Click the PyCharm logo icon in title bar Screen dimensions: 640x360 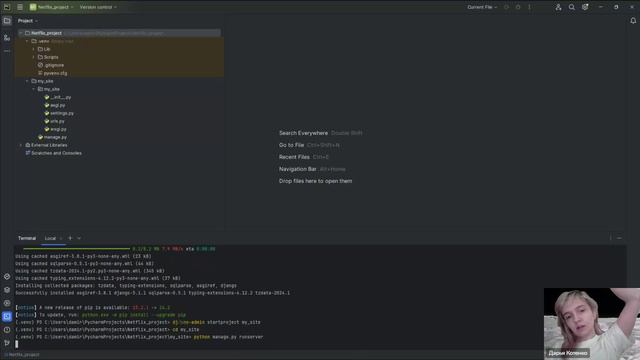pyautogui.click(x=7, y=7)
